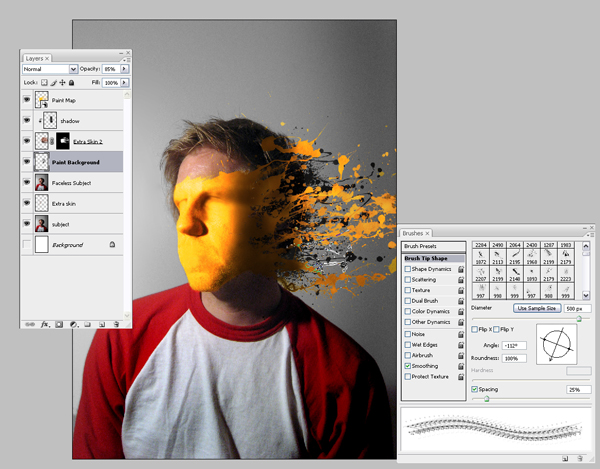Enable the Scattering checkbox
This screenshot has width=600, height=469.
(408, 280)
